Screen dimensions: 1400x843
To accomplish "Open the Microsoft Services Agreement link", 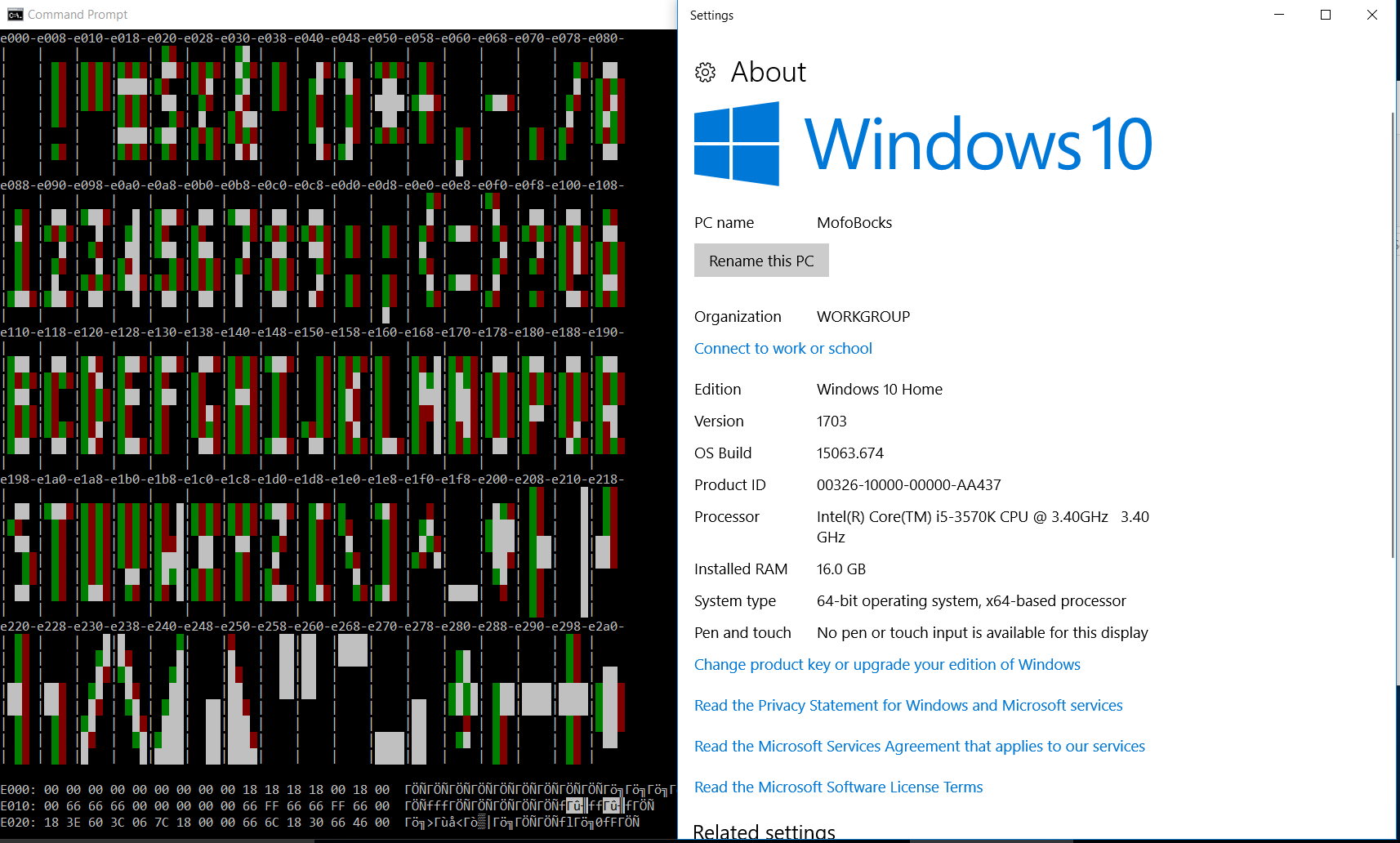I will [920, 747].
